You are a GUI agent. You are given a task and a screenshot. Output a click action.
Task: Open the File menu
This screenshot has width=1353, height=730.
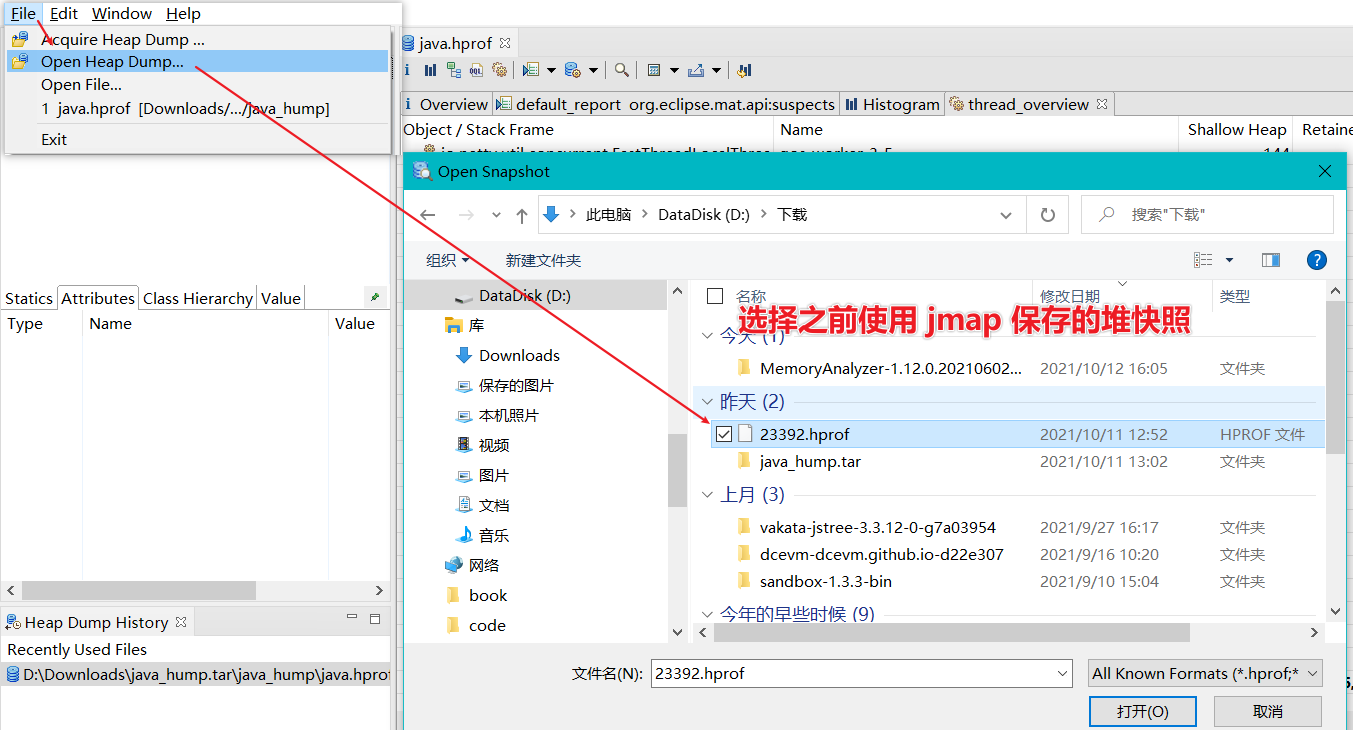pos(23,14)
